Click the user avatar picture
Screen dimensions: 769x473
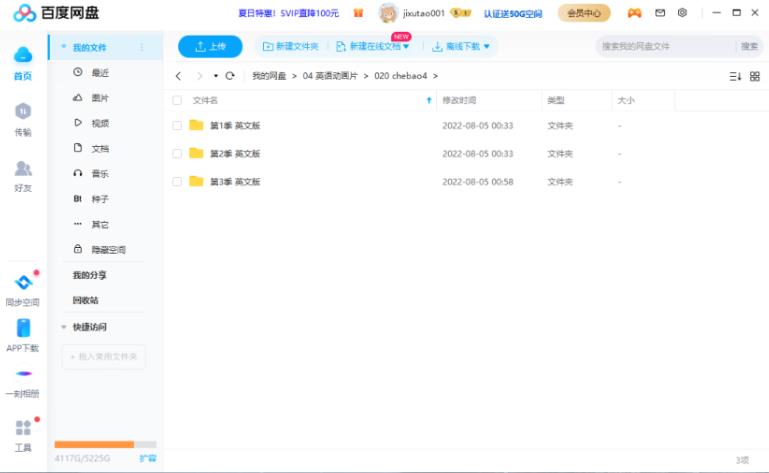pos(387,13)
